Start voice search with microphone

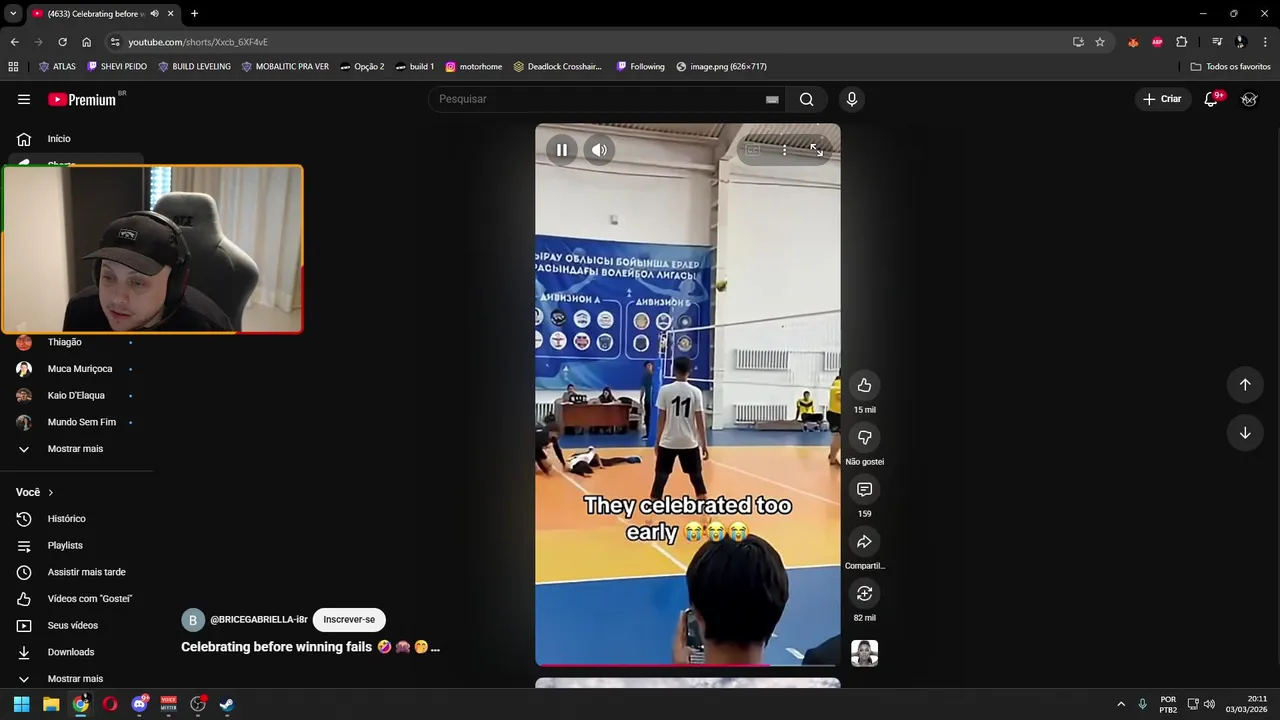tap(852, 99)
